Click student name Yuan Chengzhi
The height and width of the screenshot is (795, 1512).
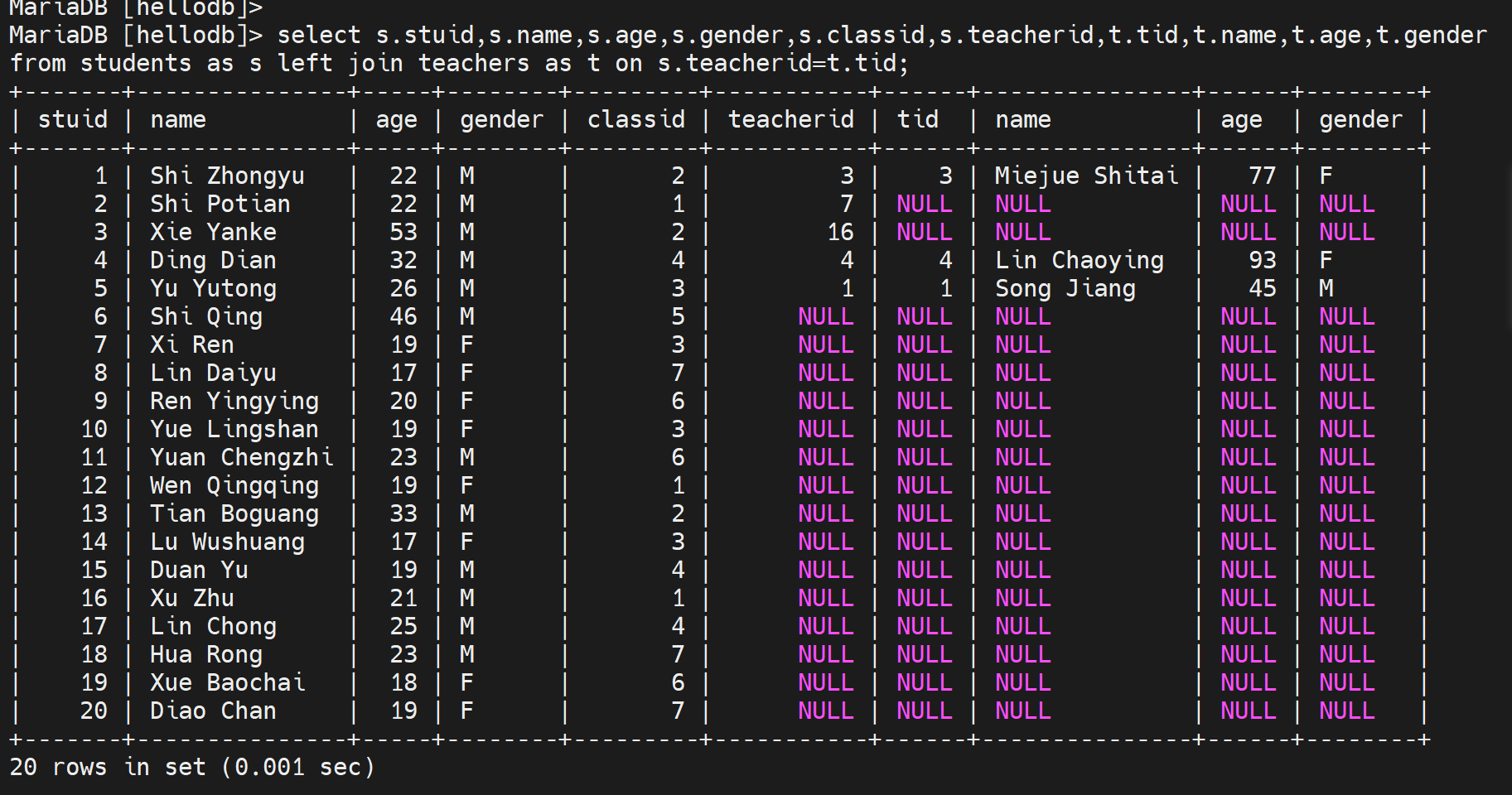pos(241,458)
